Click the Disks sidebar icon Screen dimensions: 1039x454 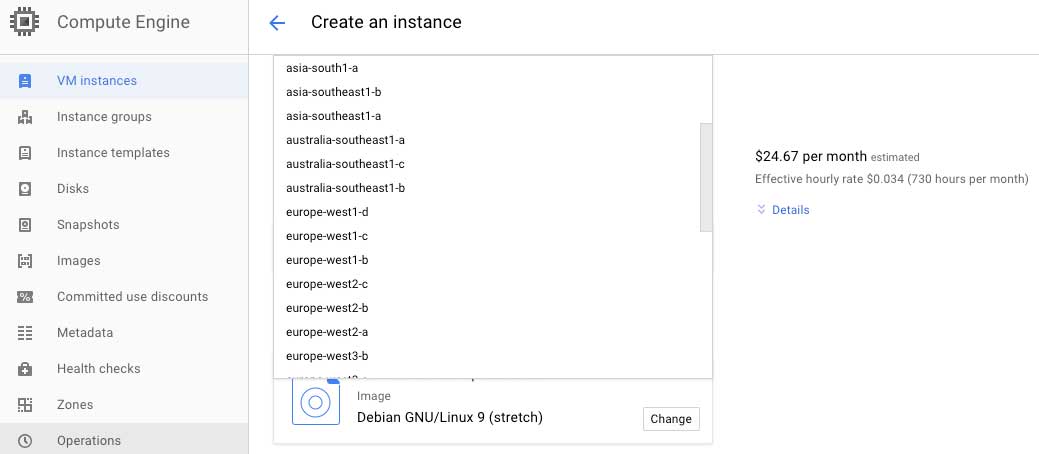click(x=25, y=189)
